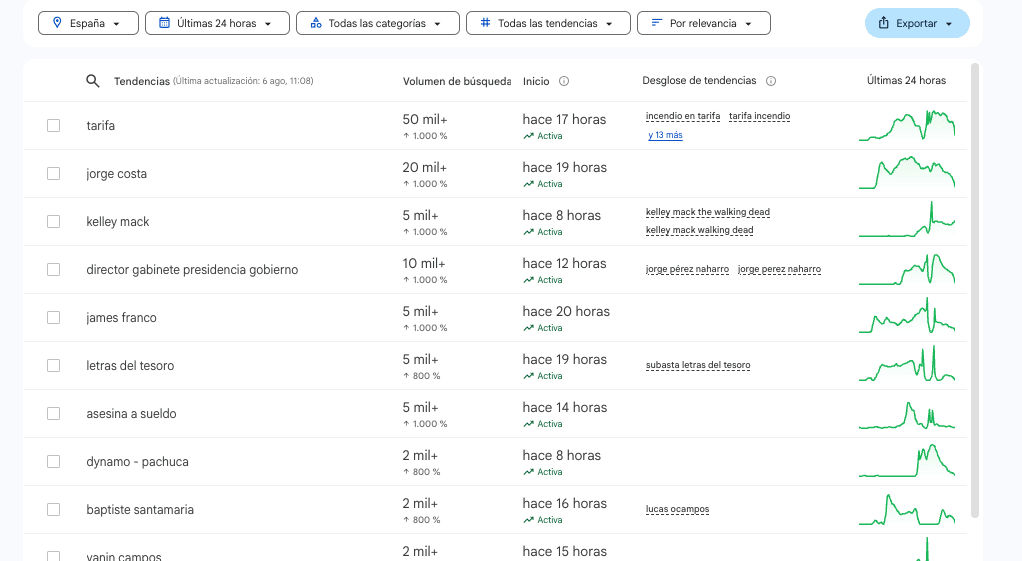Click the Activa trend arrow icon in tarifa row

coord(529,136)
